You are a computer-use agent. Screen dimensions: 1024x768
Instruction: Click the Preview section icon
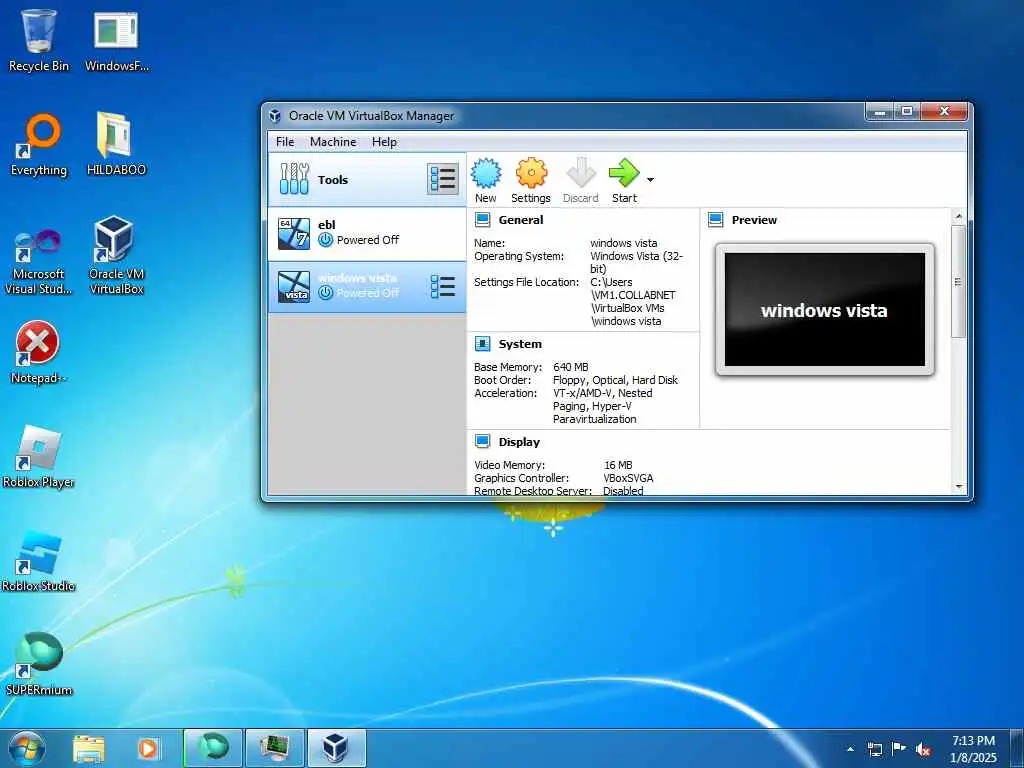[x=716, y=219]
